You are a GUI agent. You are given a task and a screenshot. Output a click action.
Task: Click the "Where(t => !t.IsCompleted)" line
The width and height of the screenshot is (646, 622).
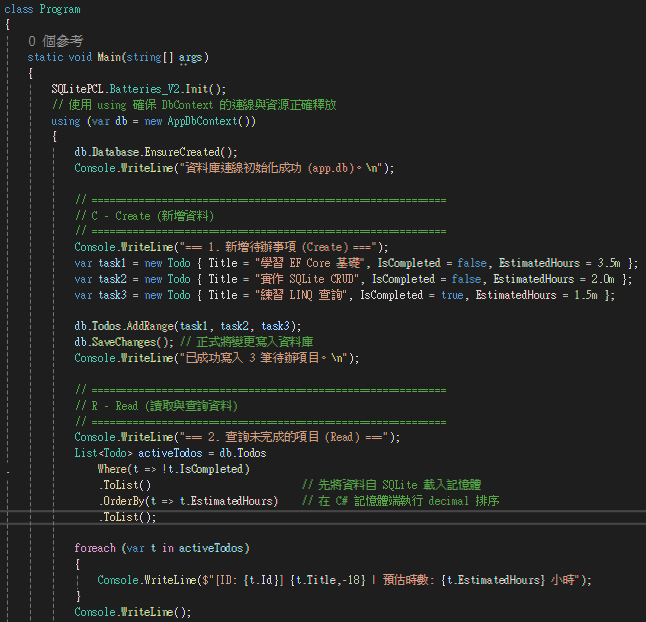pyautogui.click(x=173, y=469)
